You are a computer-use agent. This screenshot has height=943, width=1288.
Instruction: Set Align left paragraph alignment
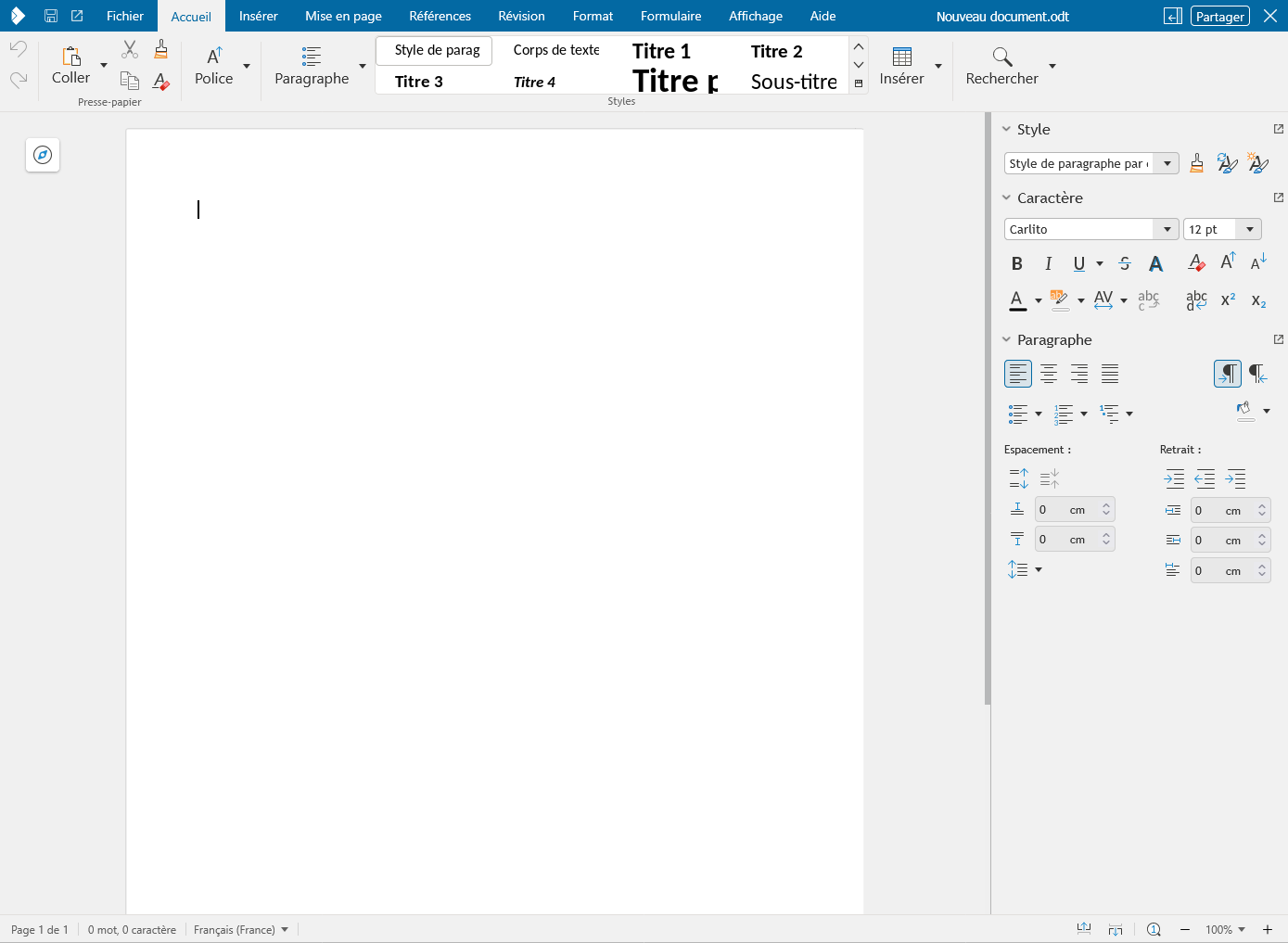click(x=1018, y=374)
